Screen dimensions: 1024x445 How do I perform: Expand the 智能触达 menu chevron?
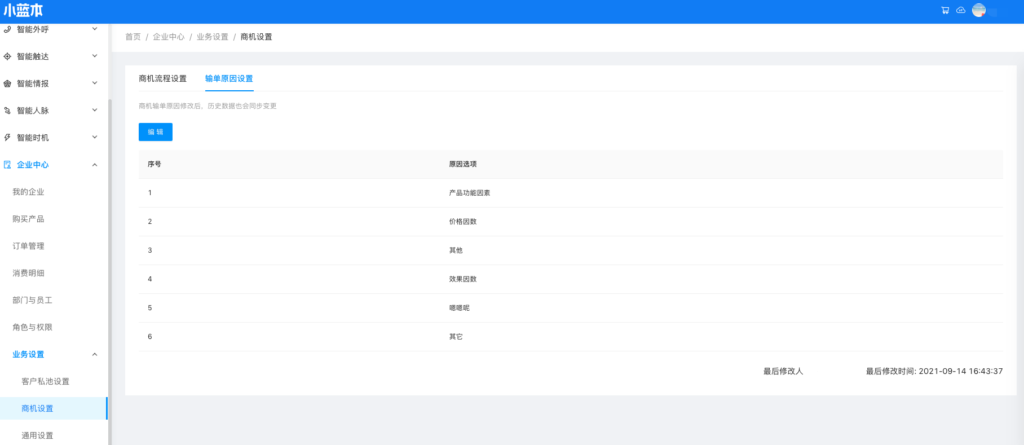coord(95,56)
